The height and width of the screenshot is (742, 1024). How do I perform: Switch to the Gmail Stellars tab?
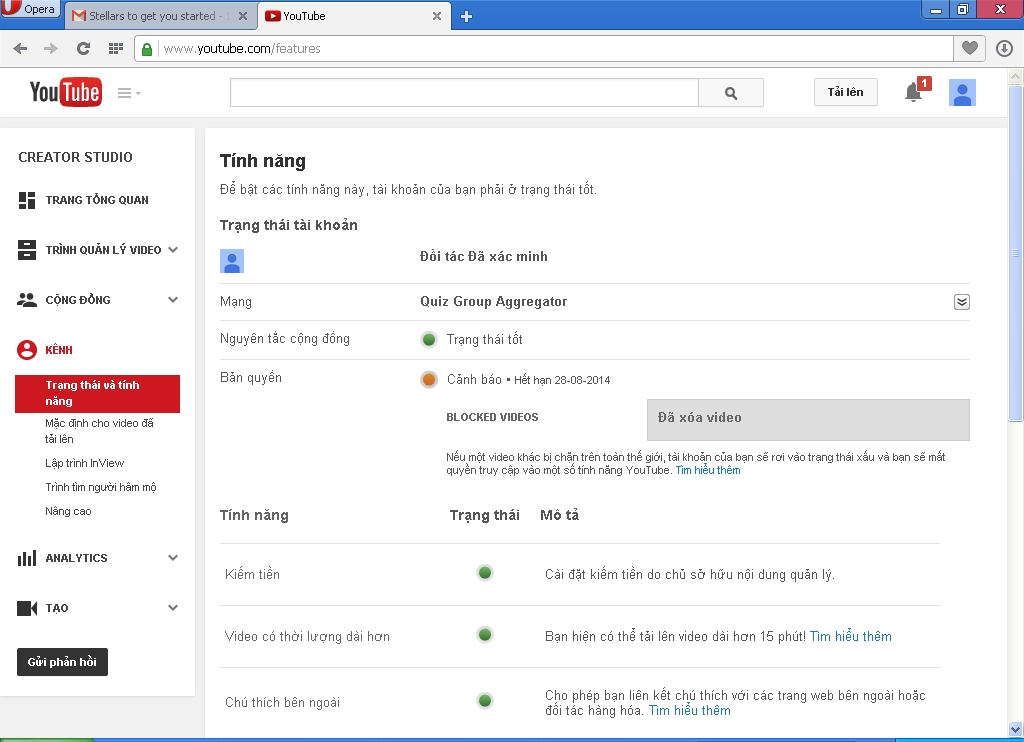click(160, 16)
